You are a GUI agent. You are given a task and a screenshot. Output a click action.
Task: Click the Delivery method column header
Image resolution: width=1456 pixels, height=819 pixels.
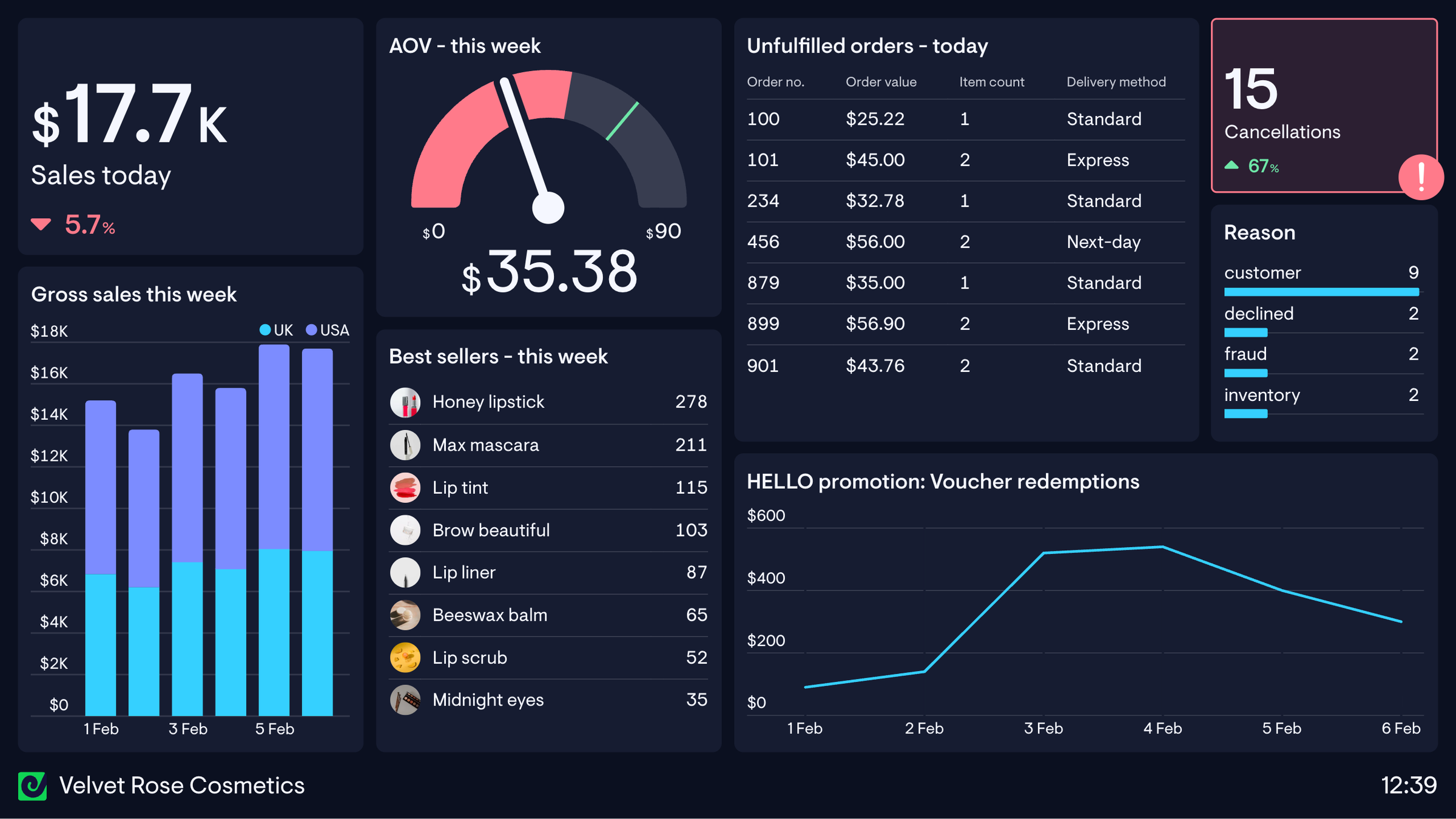coord(1116,82)
